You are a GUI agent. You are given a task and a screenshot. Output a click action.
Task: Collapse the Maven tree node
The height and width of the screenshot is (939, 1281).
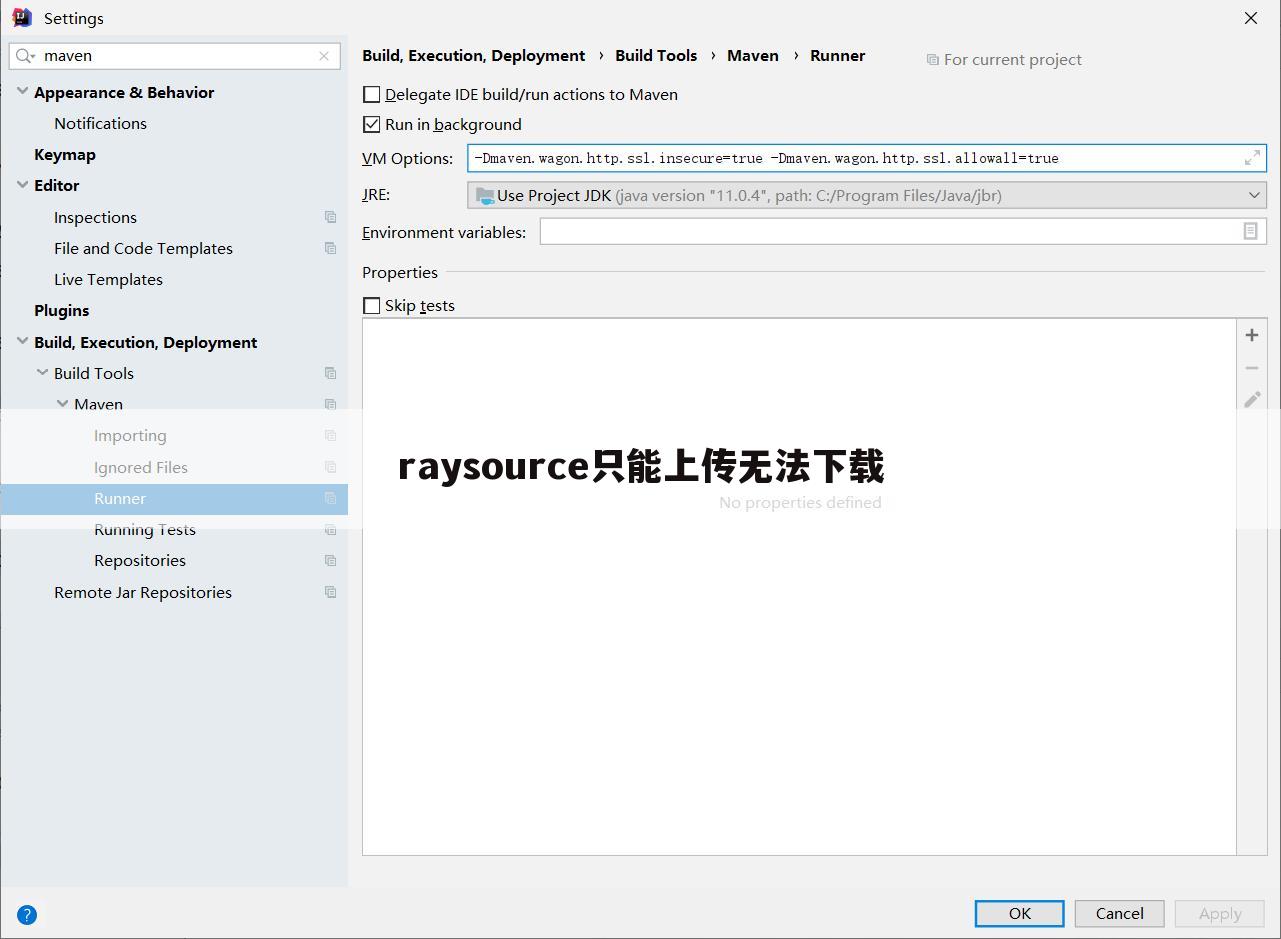[62, 404]
